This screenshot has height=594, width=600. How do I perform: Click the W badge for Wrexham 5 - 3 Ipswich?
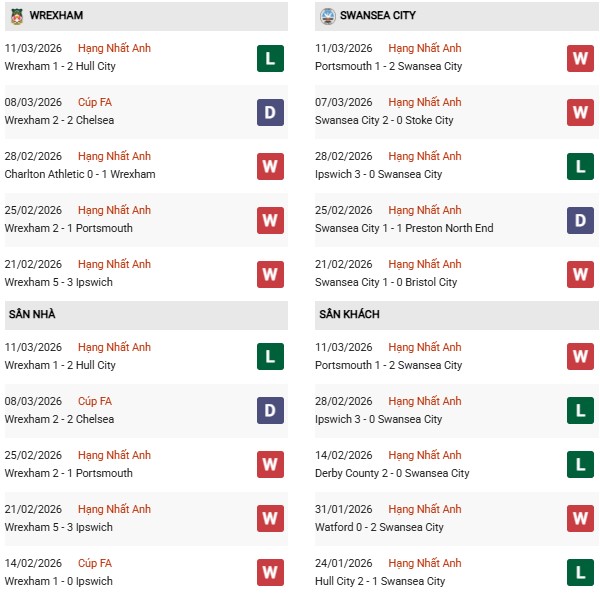tap(270, 274)
